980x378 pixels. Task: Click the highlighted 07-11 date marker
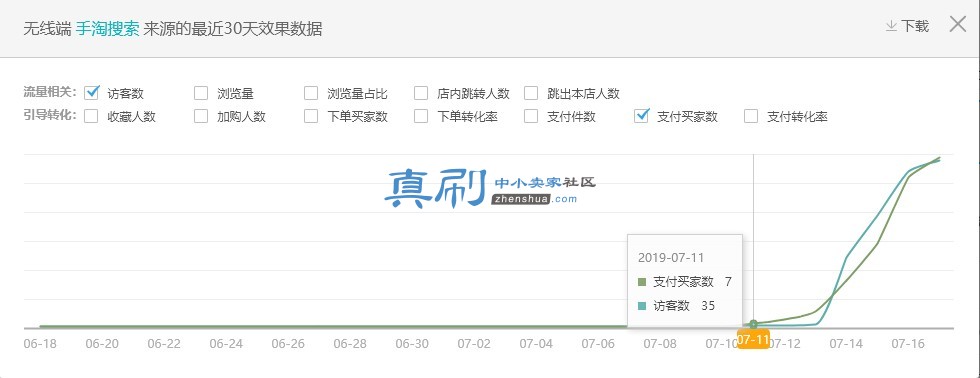753,340
